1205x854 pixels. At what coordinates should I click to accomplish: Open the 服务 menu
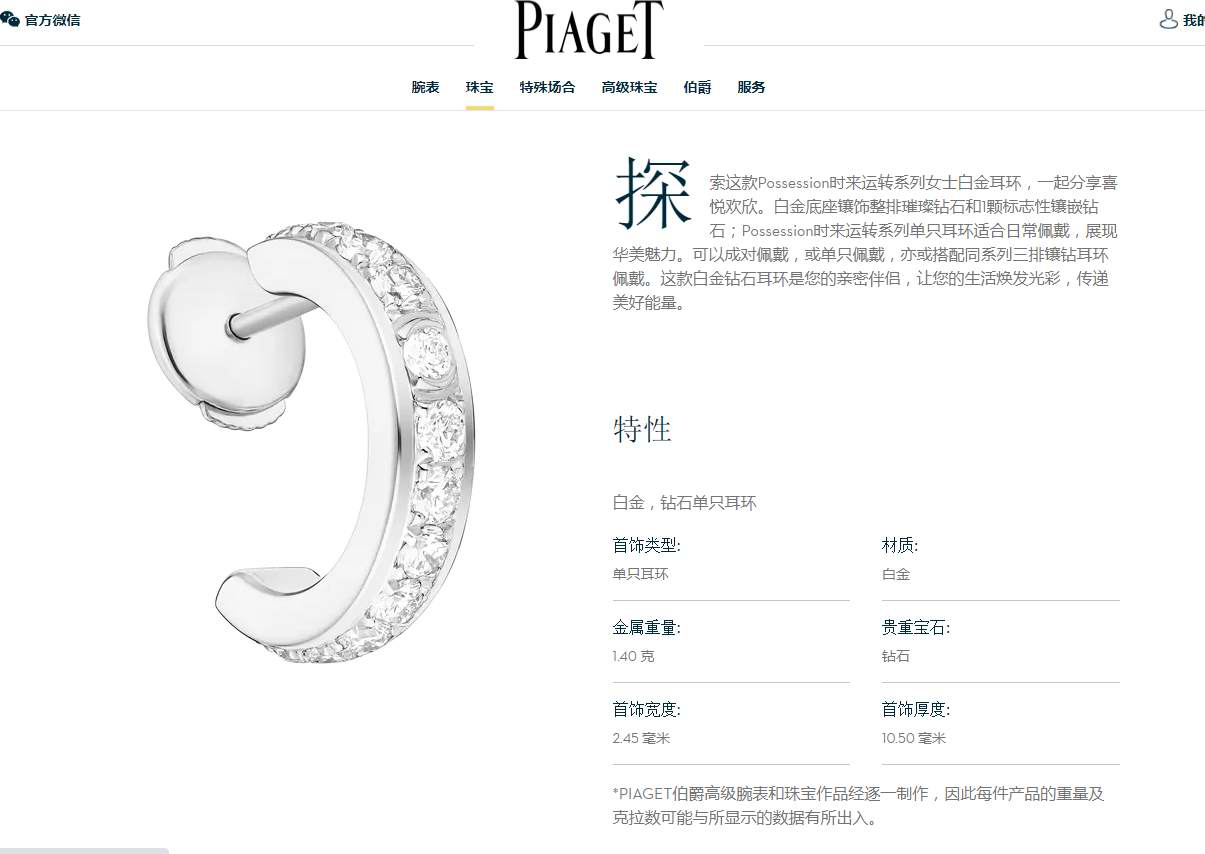point(751,87)
